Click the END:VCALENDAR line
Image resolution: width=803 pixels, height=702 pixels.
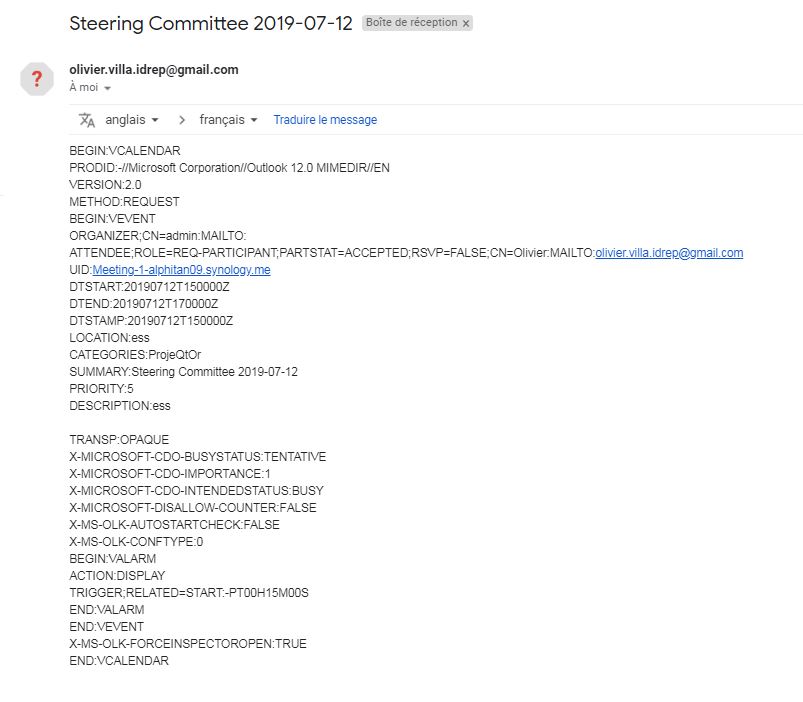tap(119, 661)
